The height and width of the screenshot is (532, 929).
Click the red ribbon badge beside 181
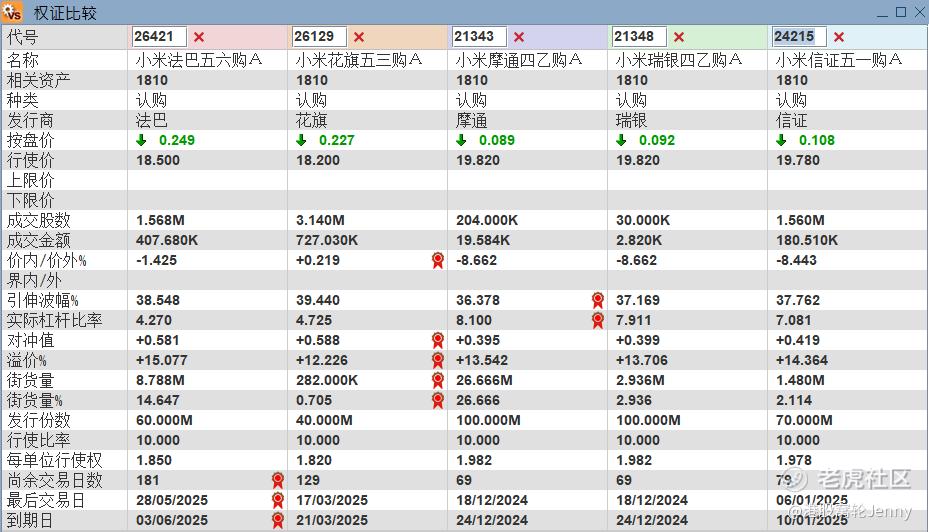click(278, 480)
